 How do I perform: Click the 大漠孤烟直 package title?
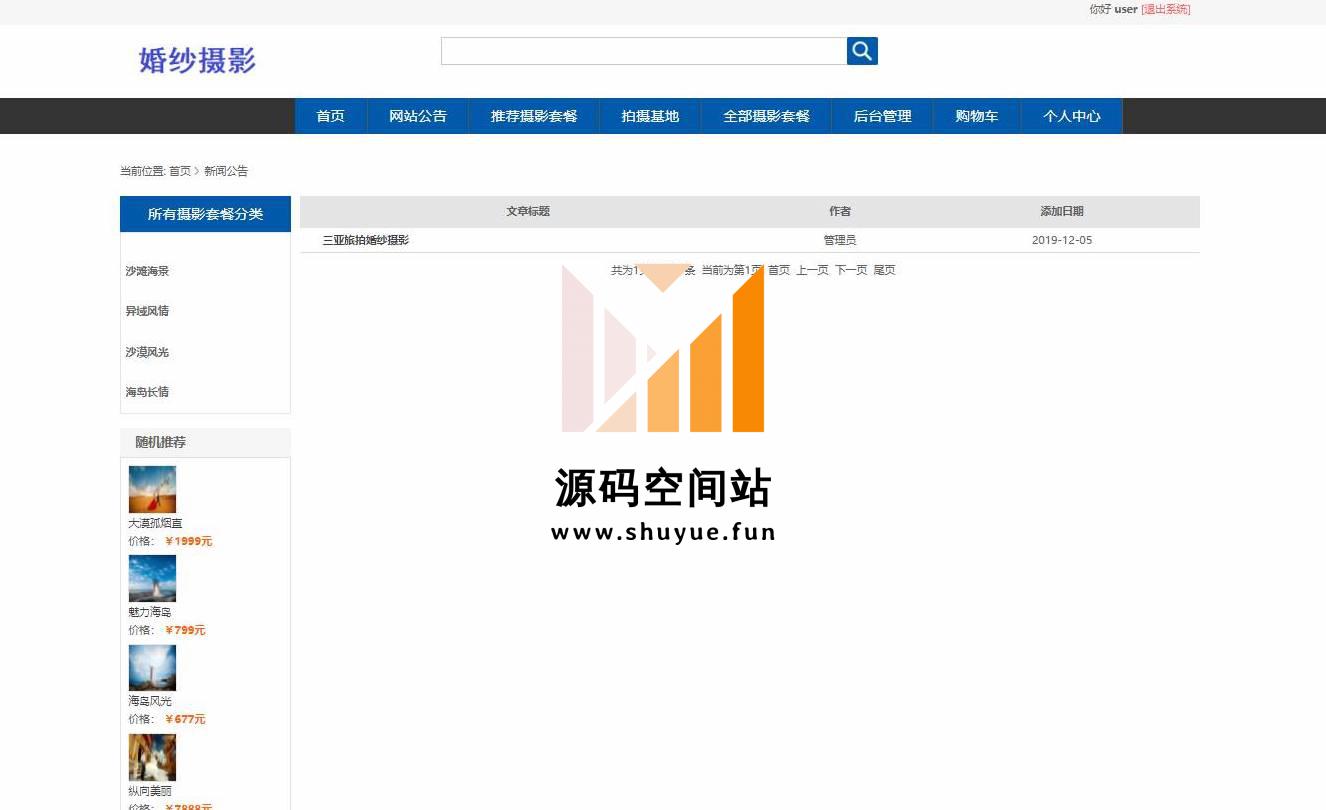point(155,523)
